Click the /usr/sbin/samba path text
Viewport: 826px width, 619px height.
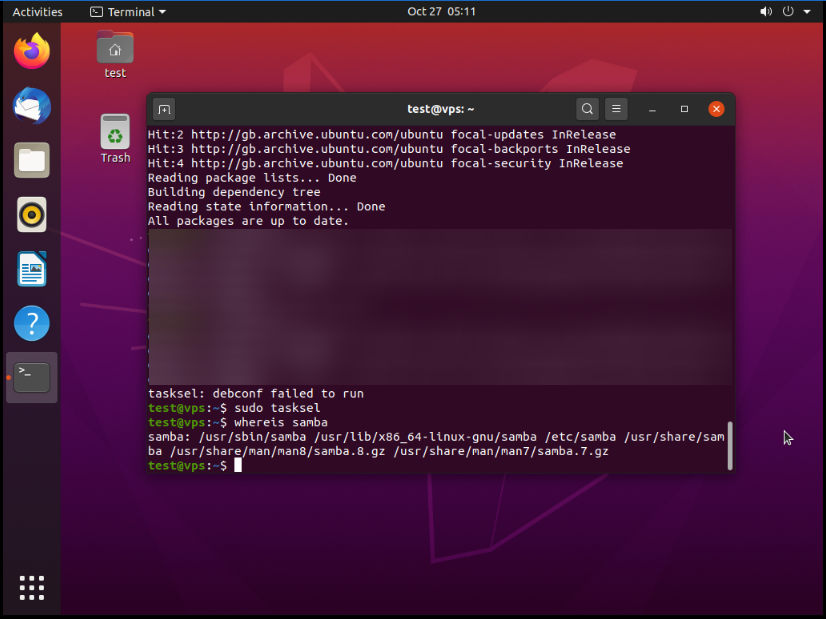(252, 437)
